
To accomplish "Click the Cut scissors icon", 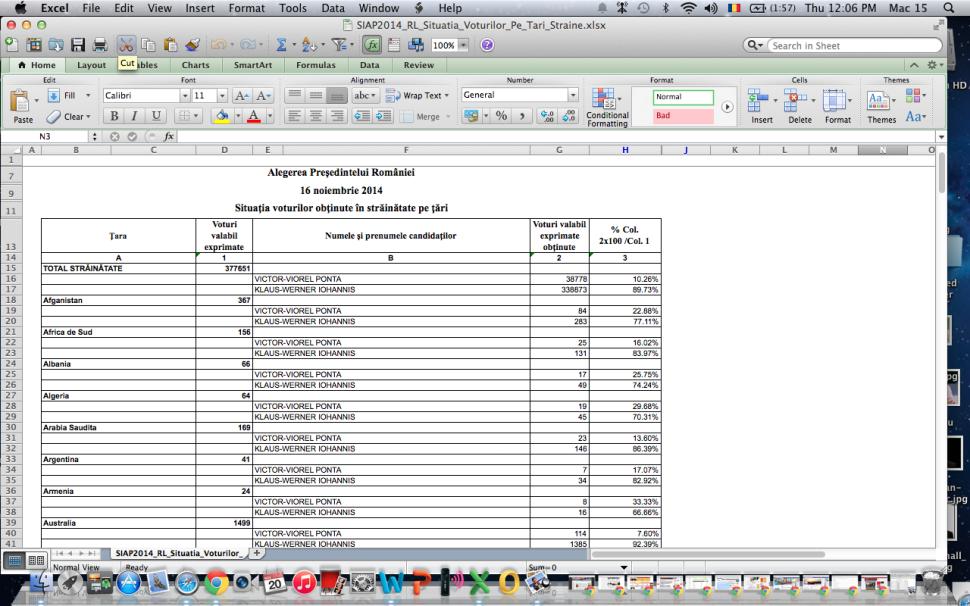I will (x=126, y=45).
